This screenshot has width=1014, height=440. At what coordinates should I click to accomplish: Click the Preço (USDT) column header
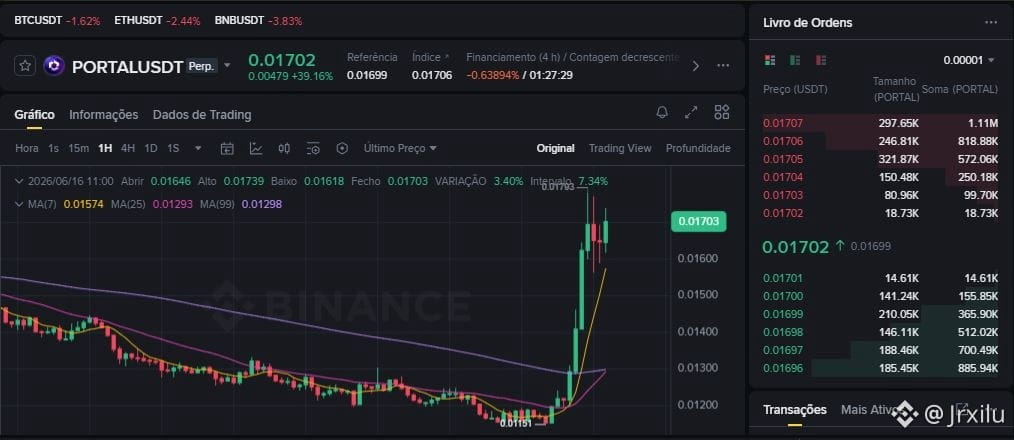[795, 89]
